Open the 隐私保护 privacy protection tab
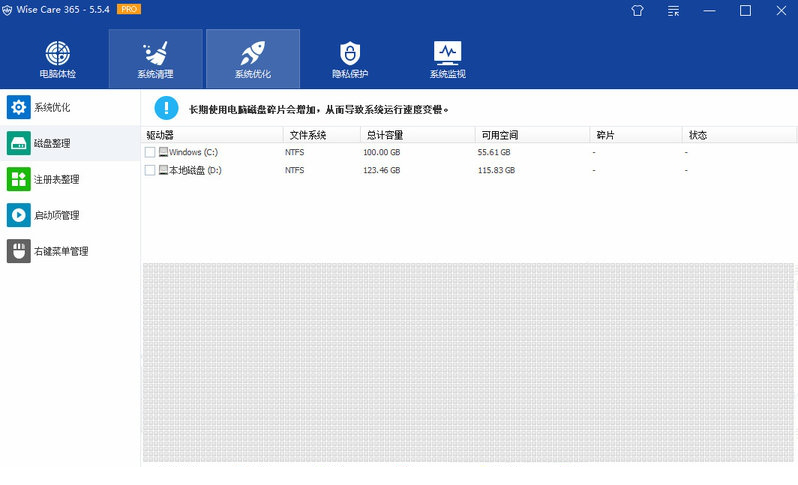798x485 pixels. pyautogui.click(x=350, y=59)
